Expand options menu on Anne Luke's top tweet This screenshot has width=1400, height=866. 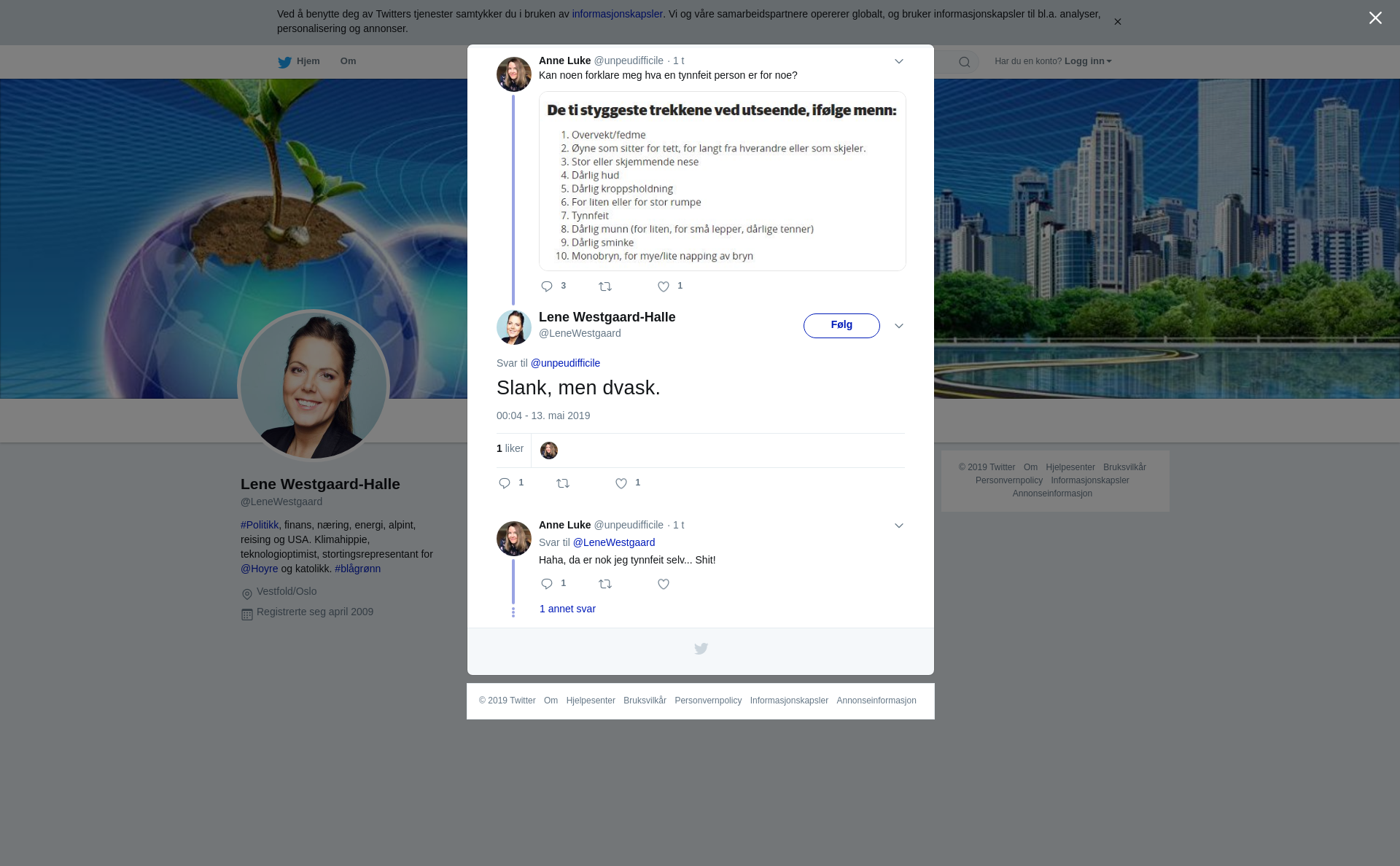[x=899, y=61]
